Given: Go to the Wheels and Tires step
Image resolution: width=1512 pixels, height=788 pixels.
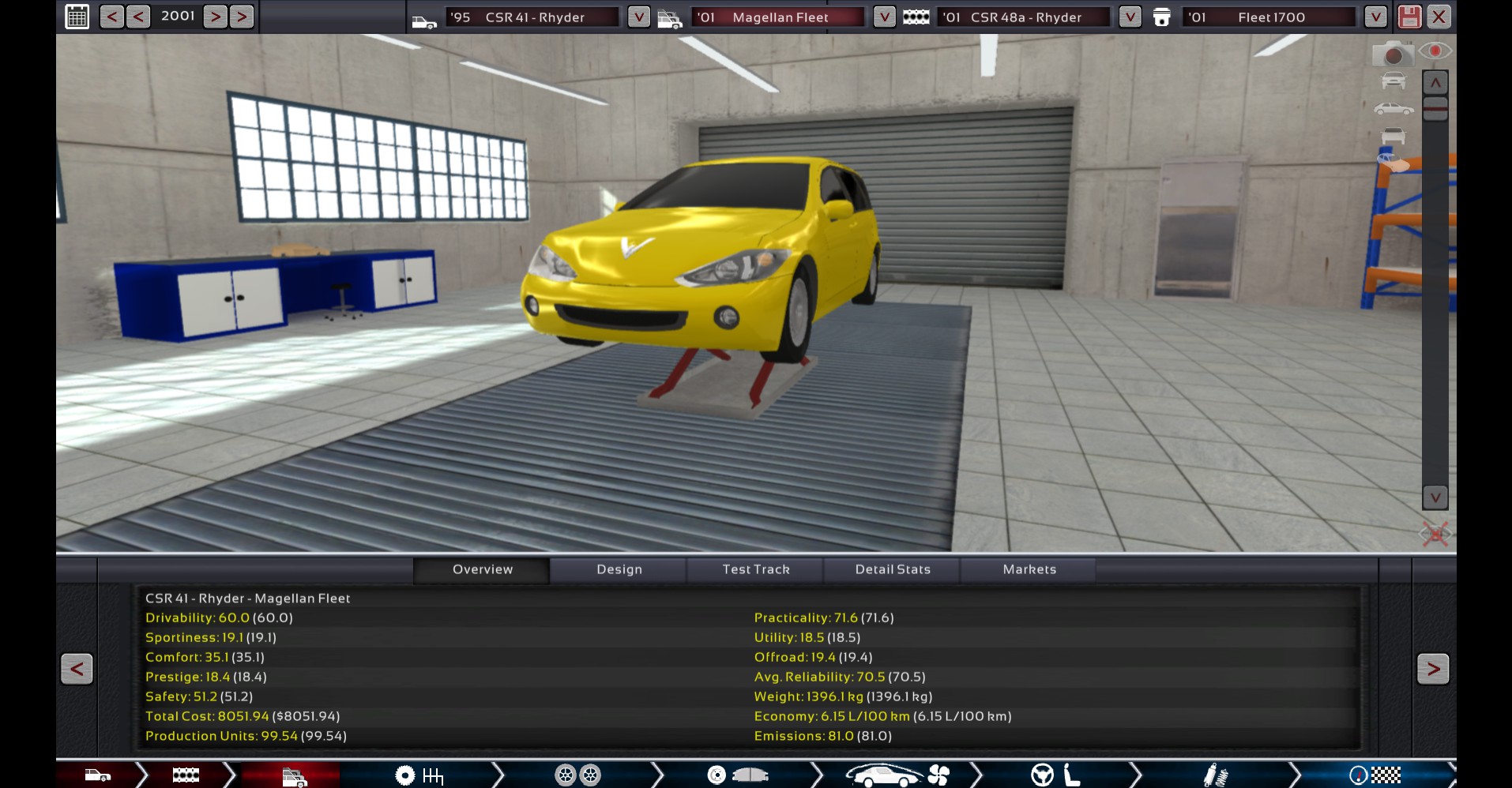Looking at the screenshot, I should pos(577,775).
